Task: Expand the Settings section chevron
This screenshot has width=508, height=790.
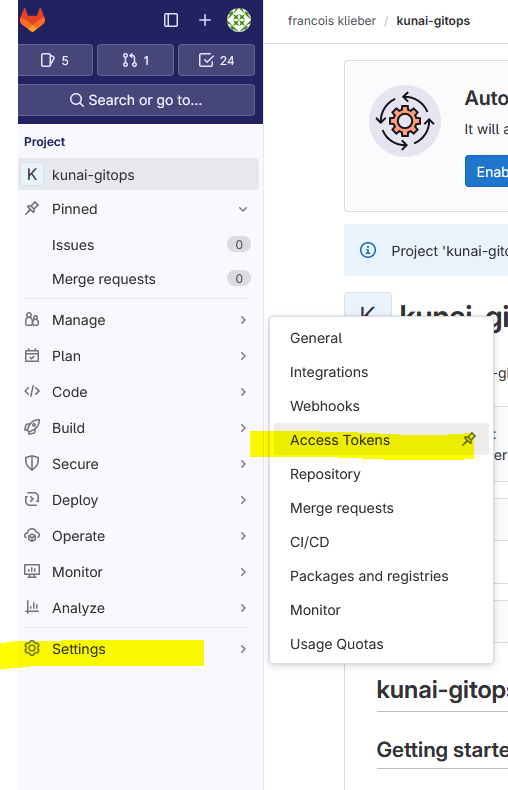Action: [243, 649]
